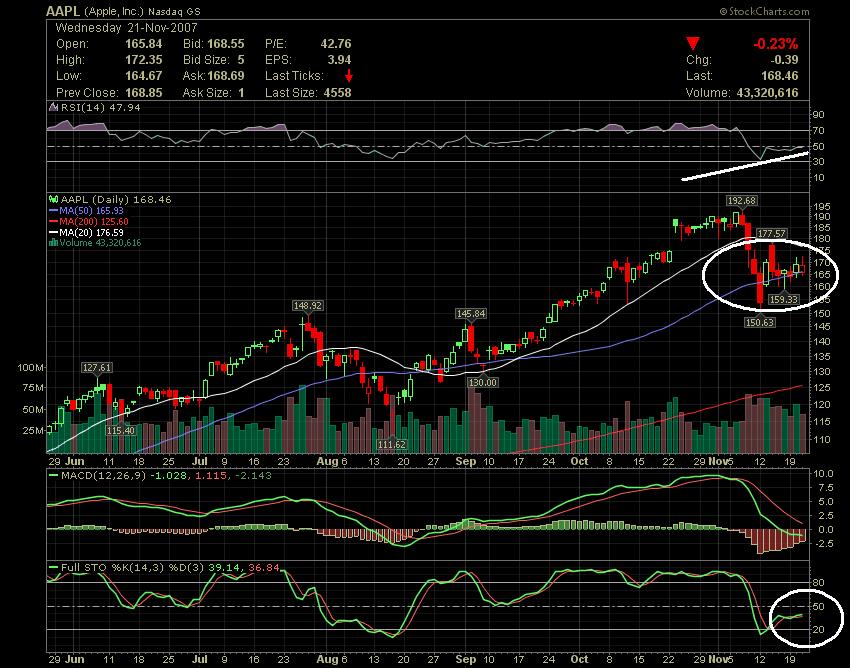Click the Chg value -0.39
Image resolution: width=850 pixels, height=668 pixels.
(784, 60)
